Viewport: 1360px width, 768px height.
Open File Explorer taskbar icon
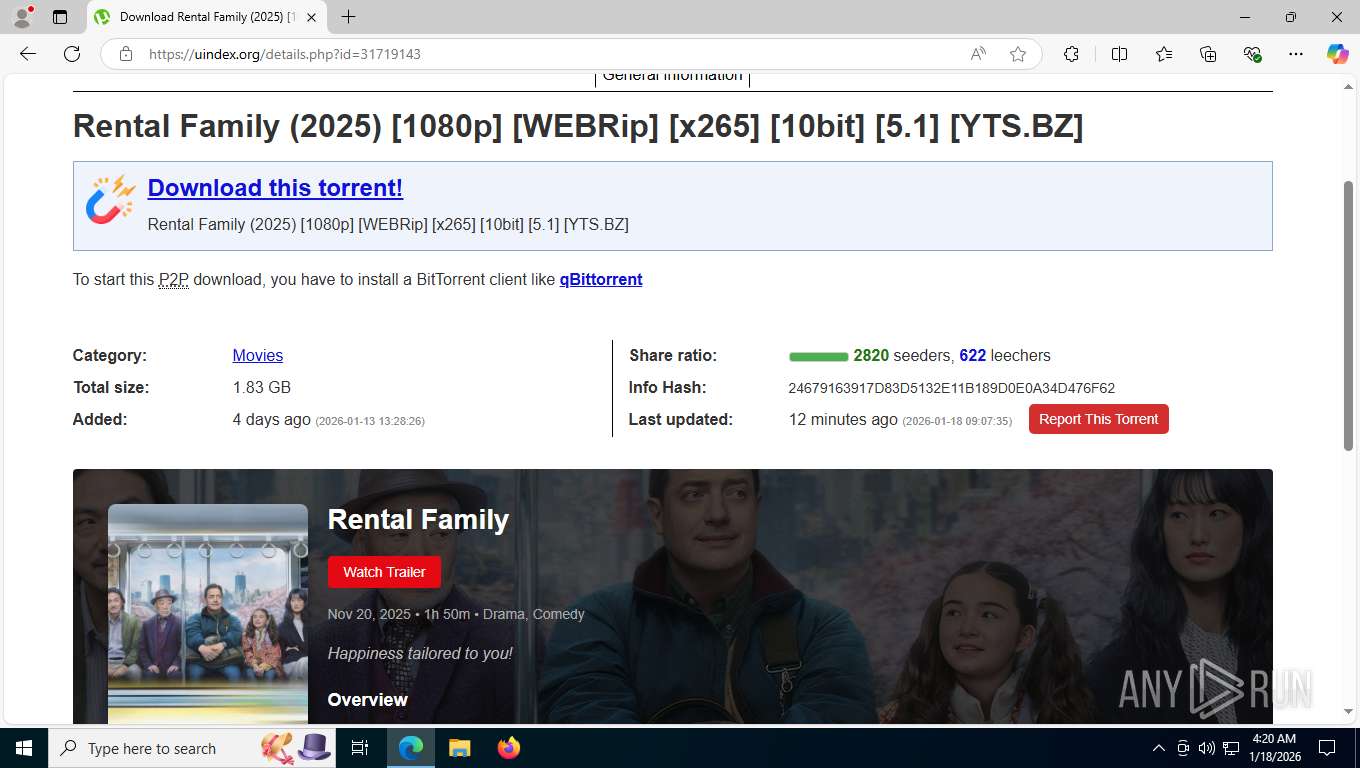pyautogui.click(x=459, y=748)
